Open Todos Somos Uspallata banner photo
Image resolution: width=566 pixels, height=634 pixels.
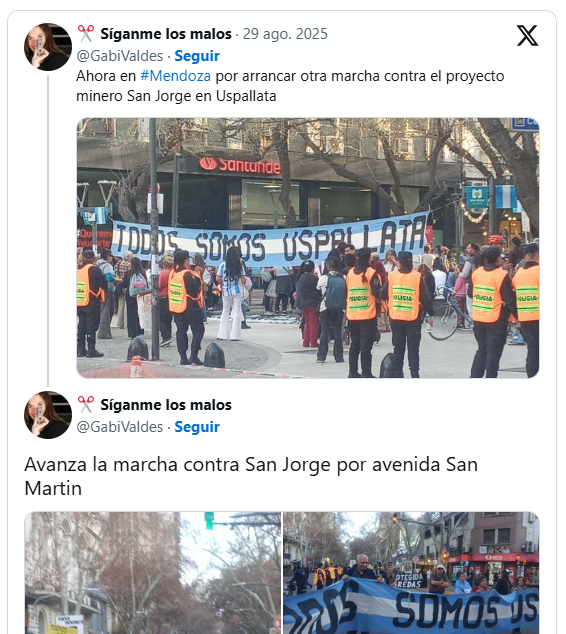click(308, 248)
